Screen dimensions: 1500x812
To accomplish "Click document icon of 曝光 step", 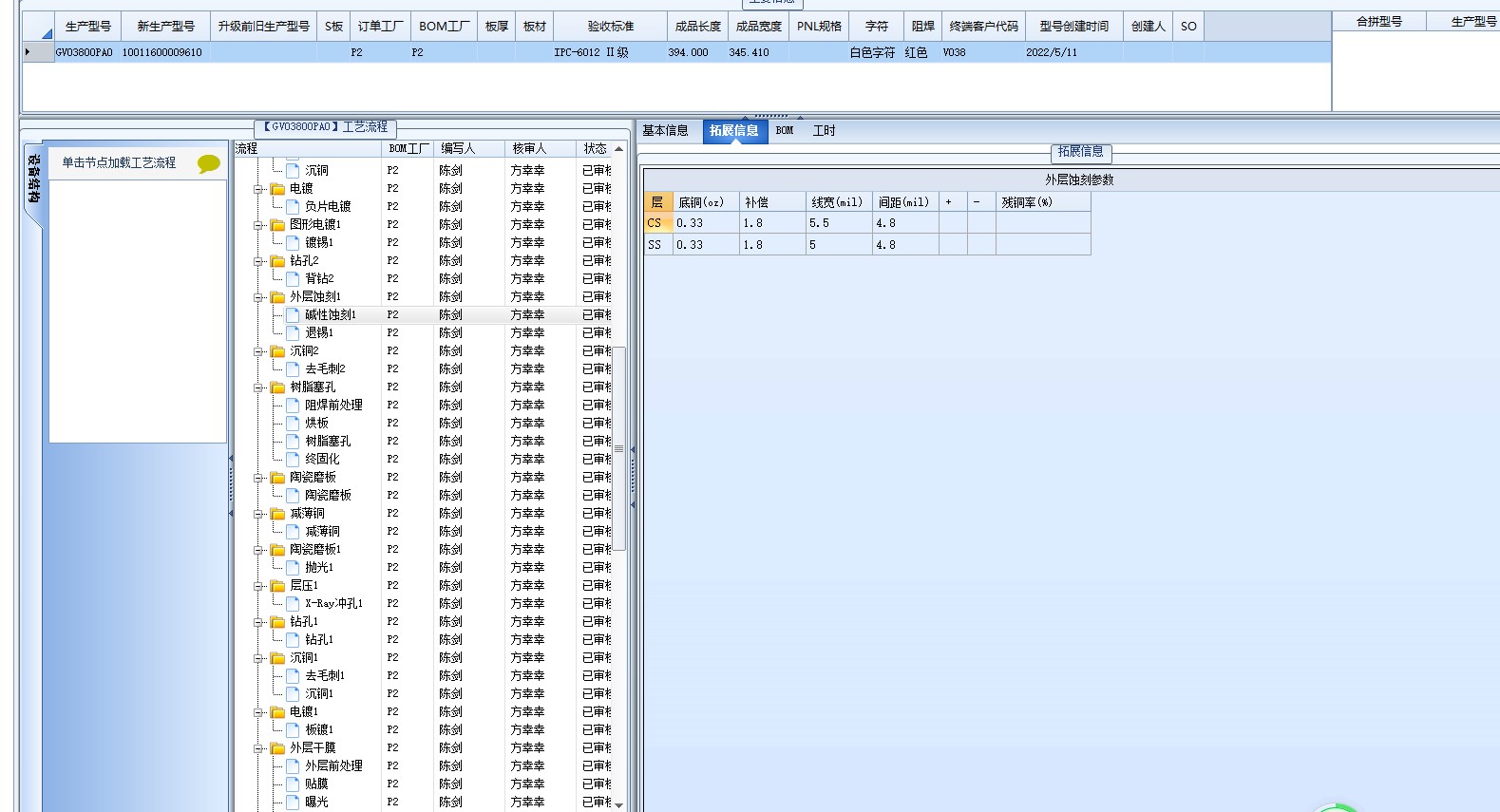I will [x=293, y=802].
